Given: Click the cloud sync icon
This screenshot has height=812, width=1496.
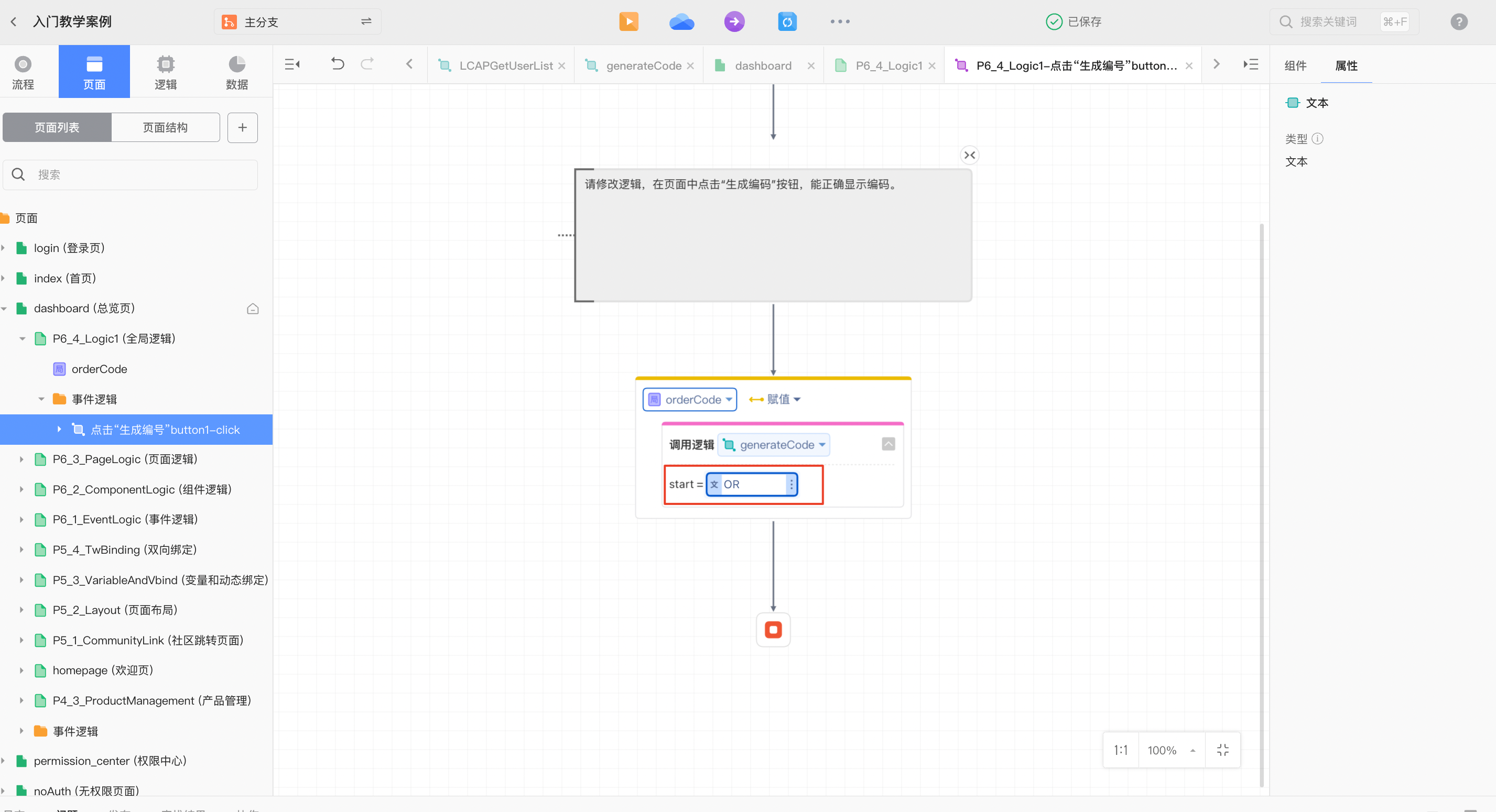Looking at the screenshot, I should click(x=682, y=21).
